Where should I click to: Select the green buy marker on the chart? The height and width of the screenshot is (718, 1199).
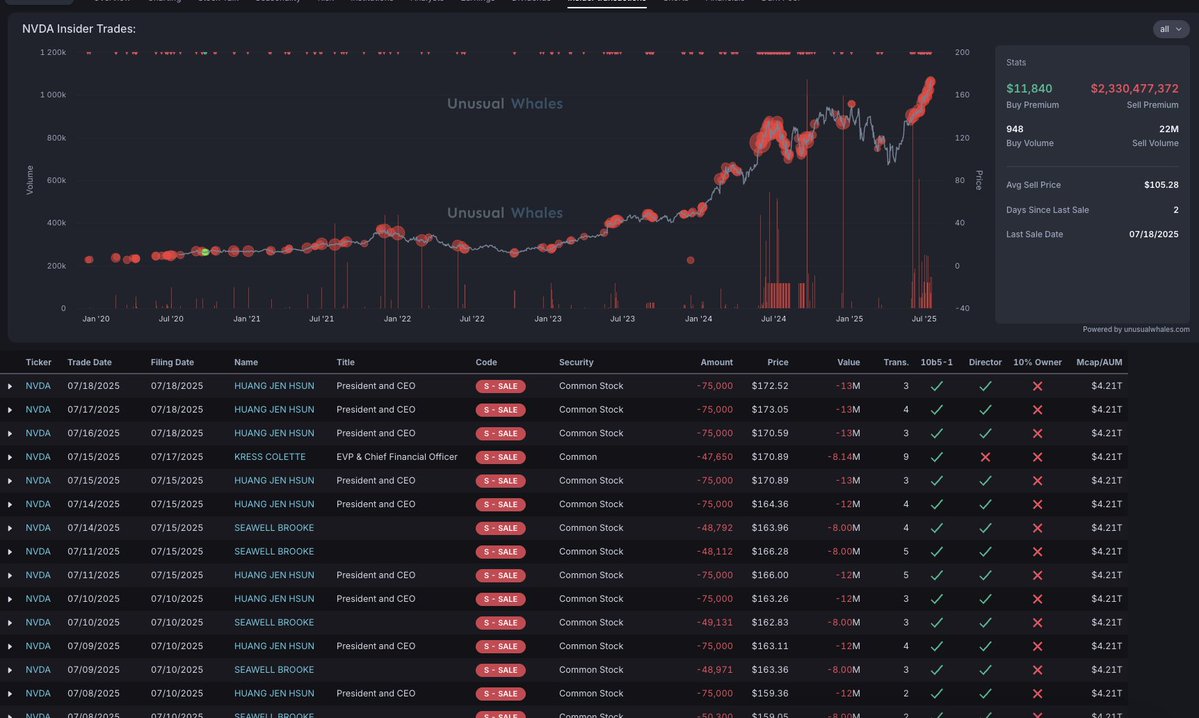pyautogui.click(x=205, y=252)
